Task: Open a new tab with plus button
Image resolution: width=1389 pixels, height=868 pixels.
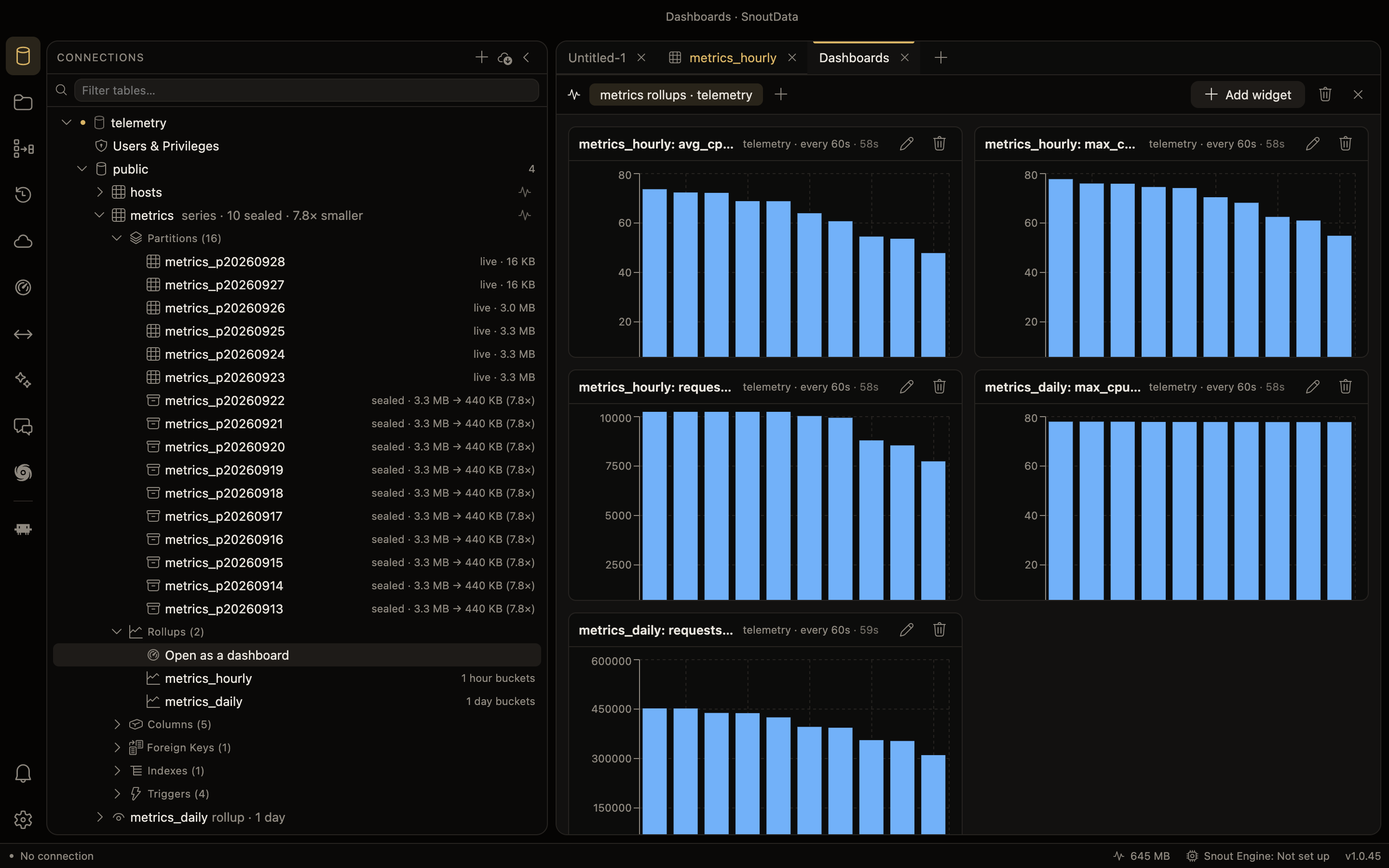Action: tap(940, 57)
